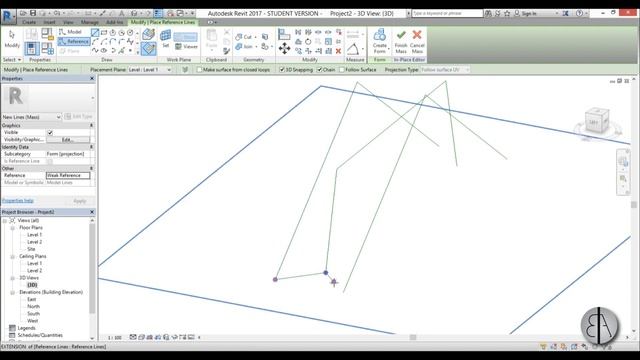Click the Reference line button
The image size is (640, 360).
73,41
